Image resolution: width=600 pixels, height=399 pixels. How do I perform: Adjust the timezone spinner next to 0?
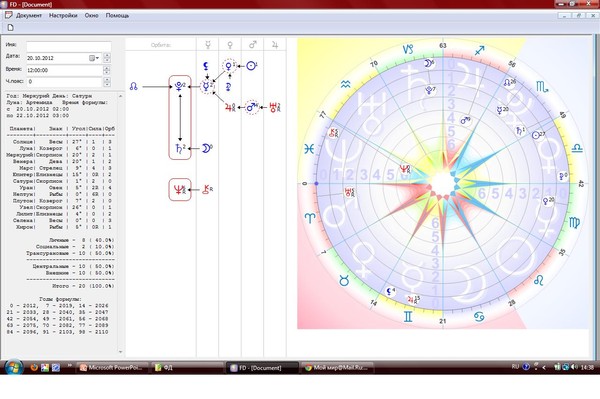(107, 81)
